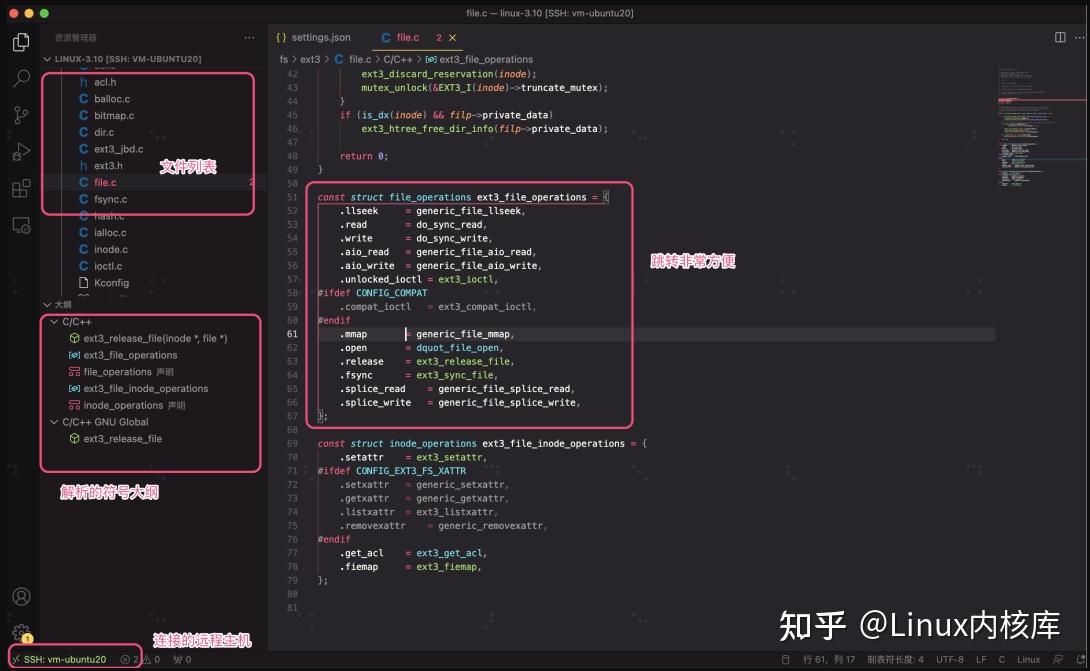
Task: Collapse the C/C++ outline group
Action: point(54,322)
